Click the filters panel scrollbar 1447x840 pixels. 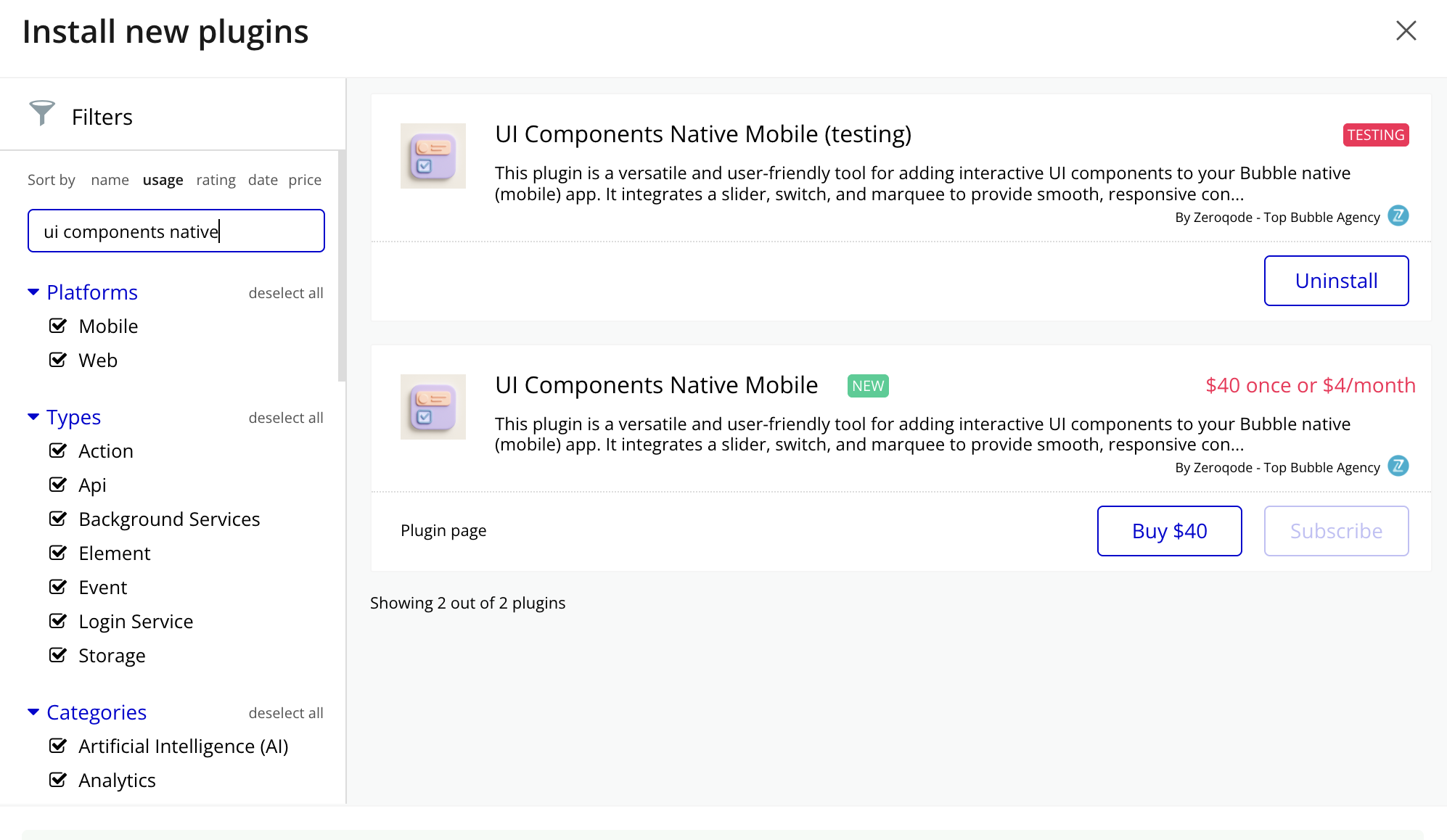point(342,265)
